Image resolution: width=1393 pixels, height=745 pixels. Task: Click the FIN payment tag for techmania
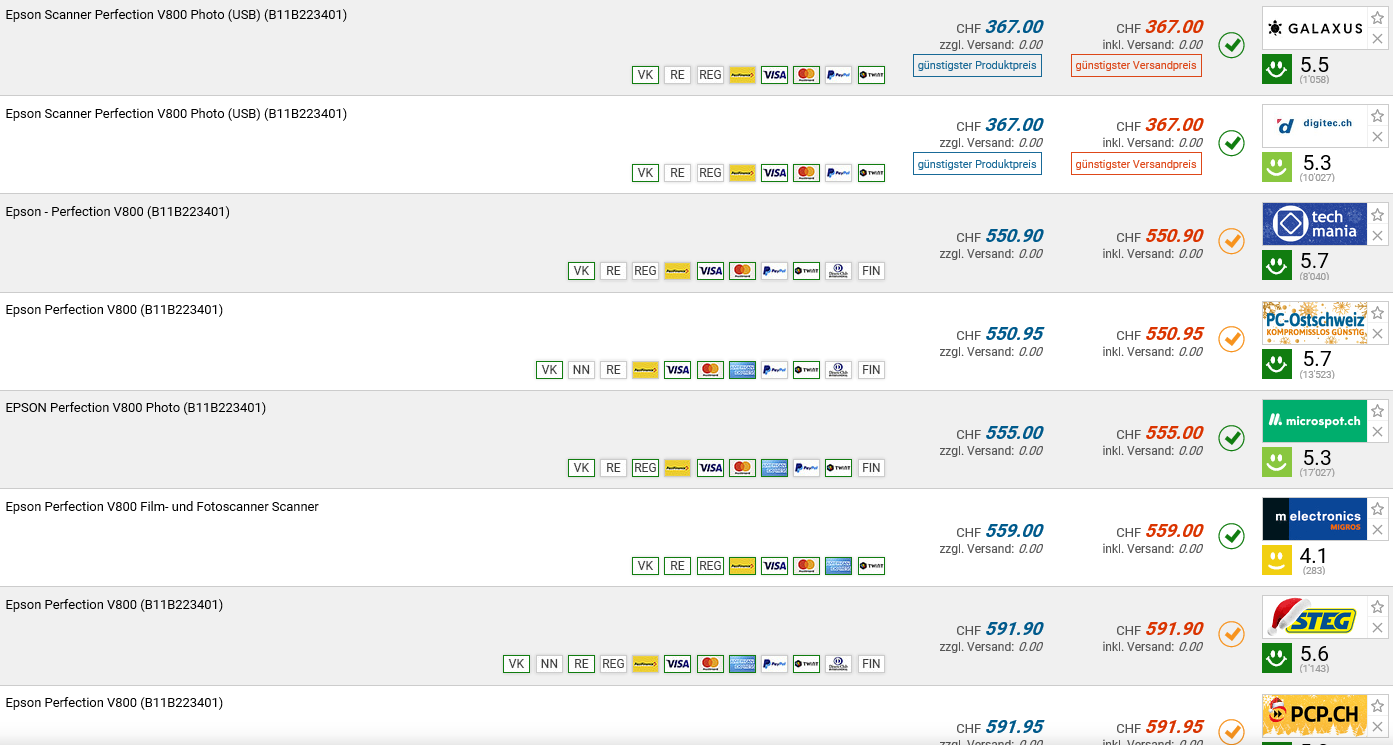click(x=871, y=271)
